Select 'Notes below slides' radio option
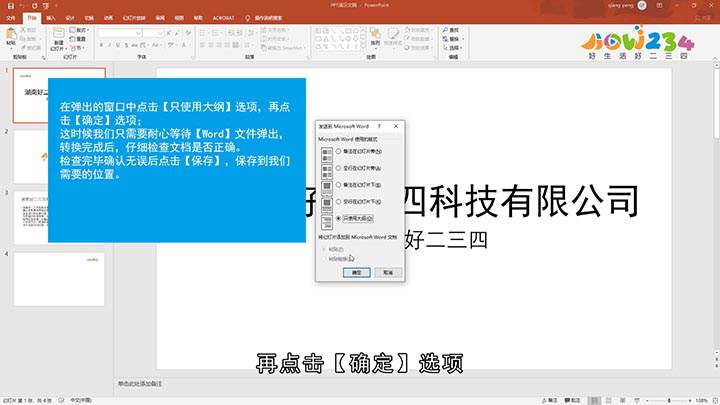Screen dimensions: 720x405 [338, 185]
